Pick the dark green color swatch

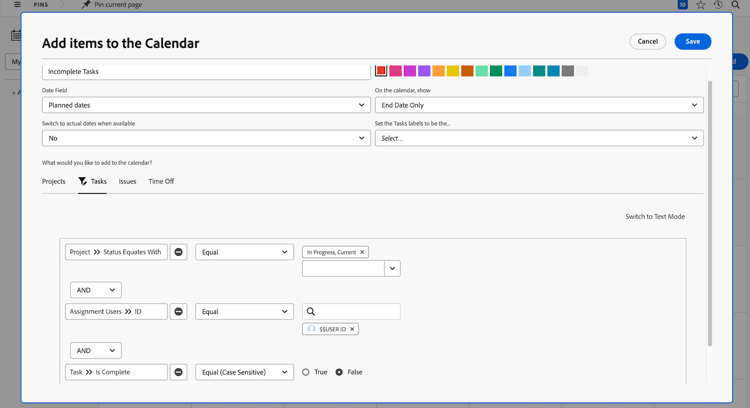[x=496, y=71]
